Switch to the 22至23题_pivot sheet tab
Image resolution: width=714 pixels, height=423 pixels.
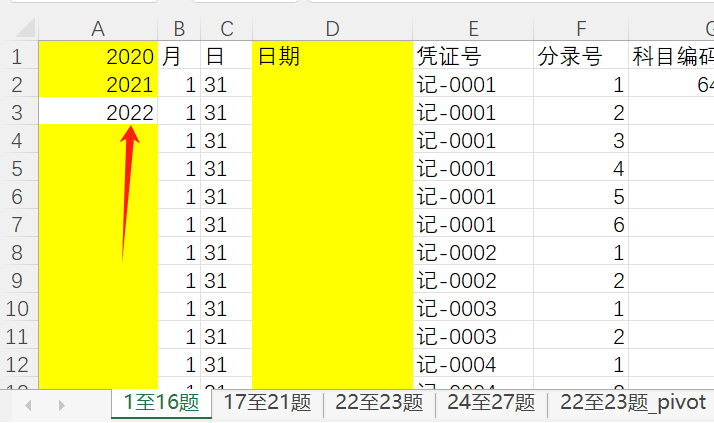(633, 403)
